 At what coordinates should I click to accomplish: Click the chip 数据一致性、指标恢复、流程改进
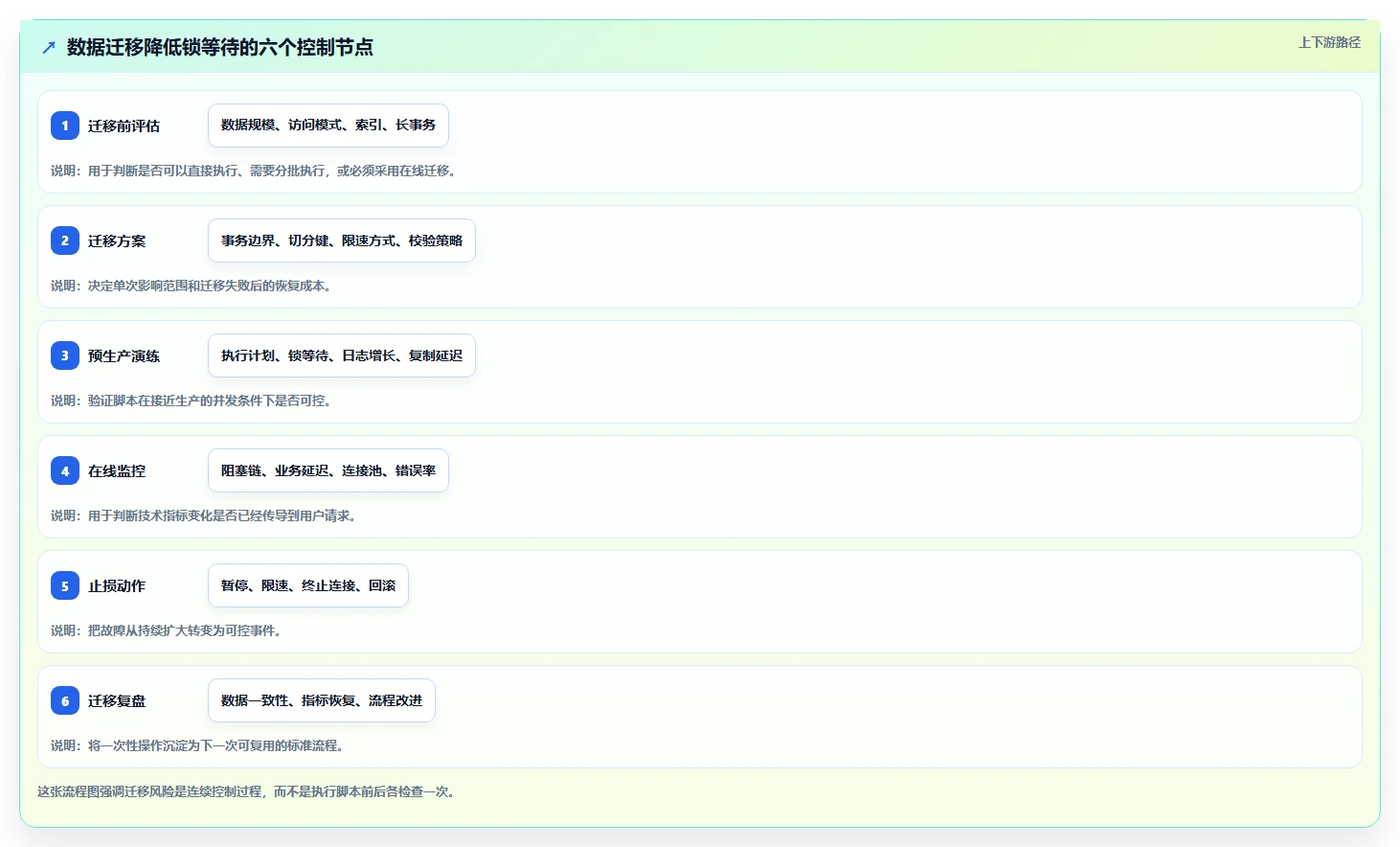click(322, 700)
